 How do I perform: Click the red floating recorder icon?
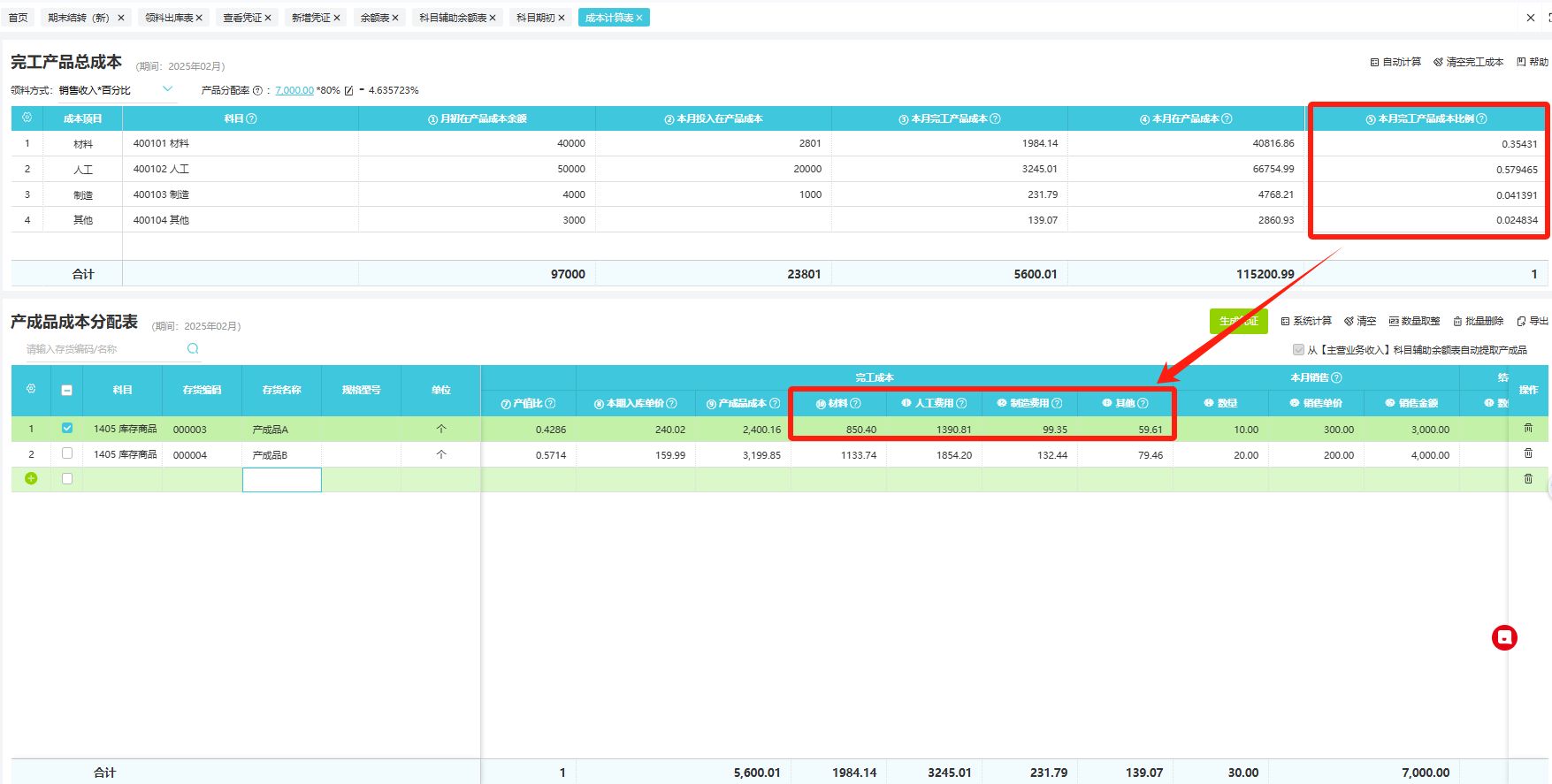tap(1504, 637)
